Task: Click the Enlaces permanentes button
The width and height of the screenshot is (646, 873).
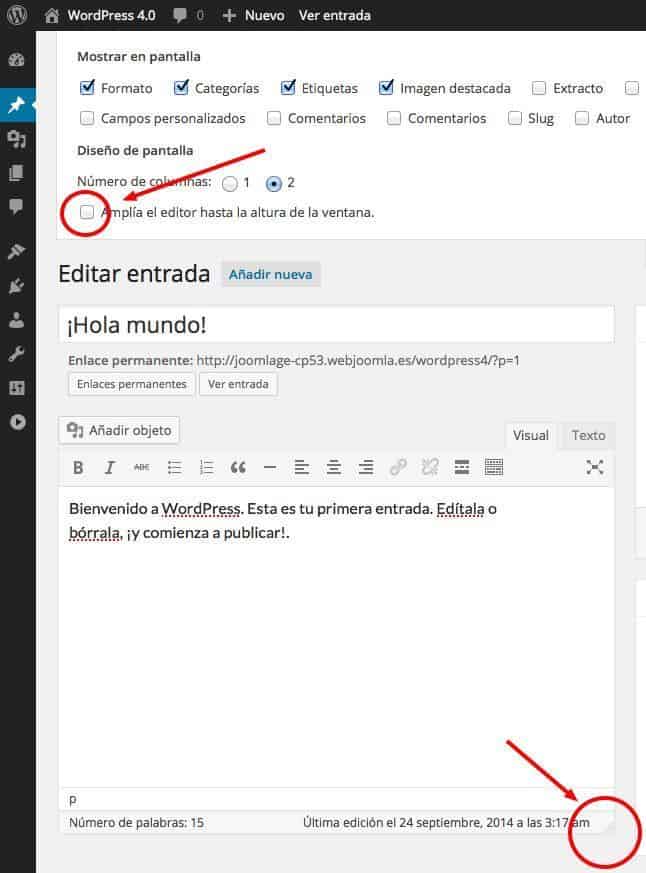Action: [131, 384]
